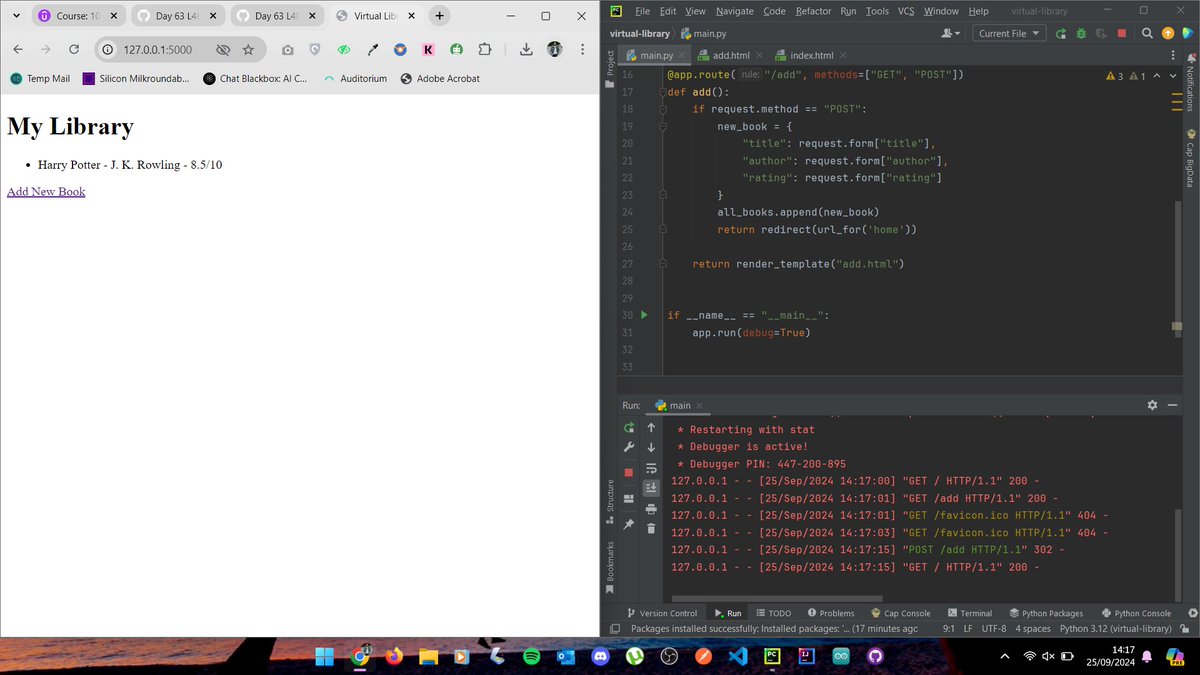Open Python 3.12 interpreter selector
1200x675 pixels.
(1116, 629)
